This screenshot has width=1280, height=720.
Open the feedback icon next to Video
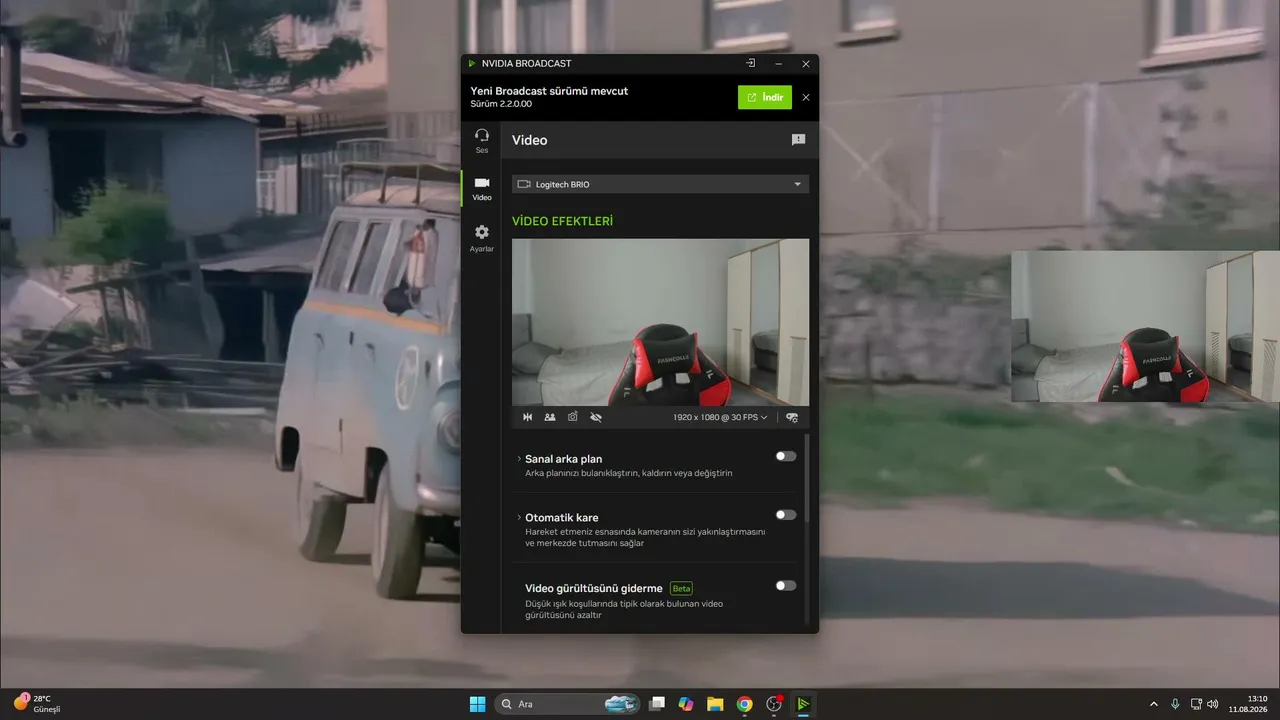click(798, 140)
